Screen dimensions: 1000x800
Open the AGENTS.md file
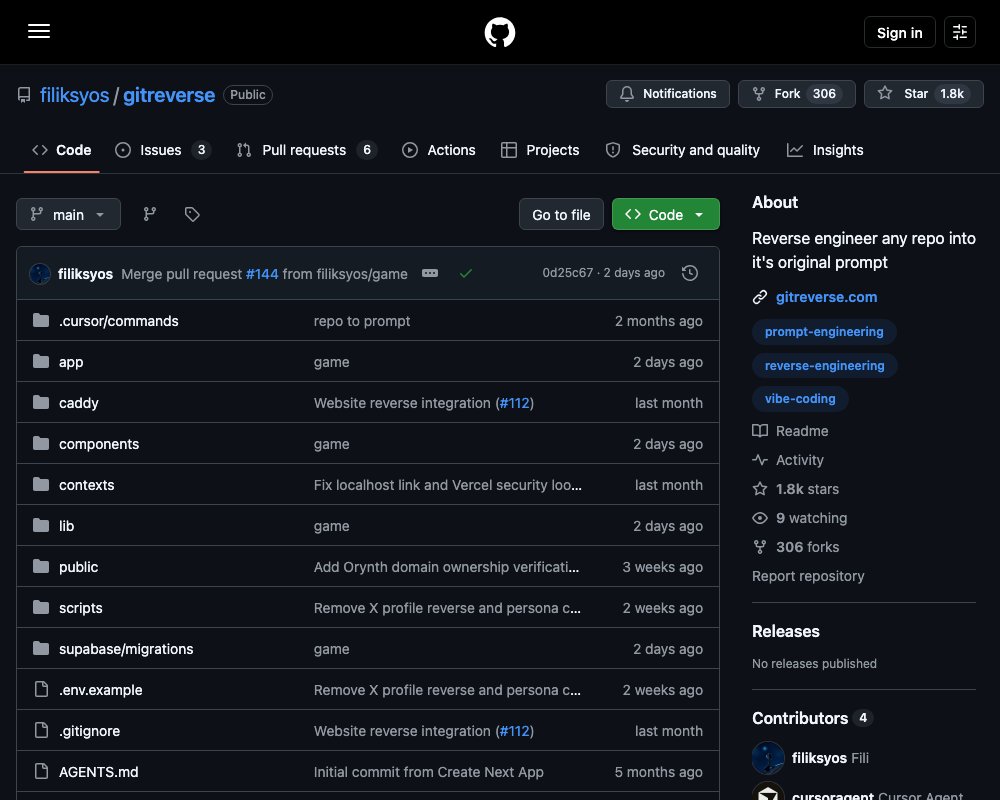tap(98, 772)
